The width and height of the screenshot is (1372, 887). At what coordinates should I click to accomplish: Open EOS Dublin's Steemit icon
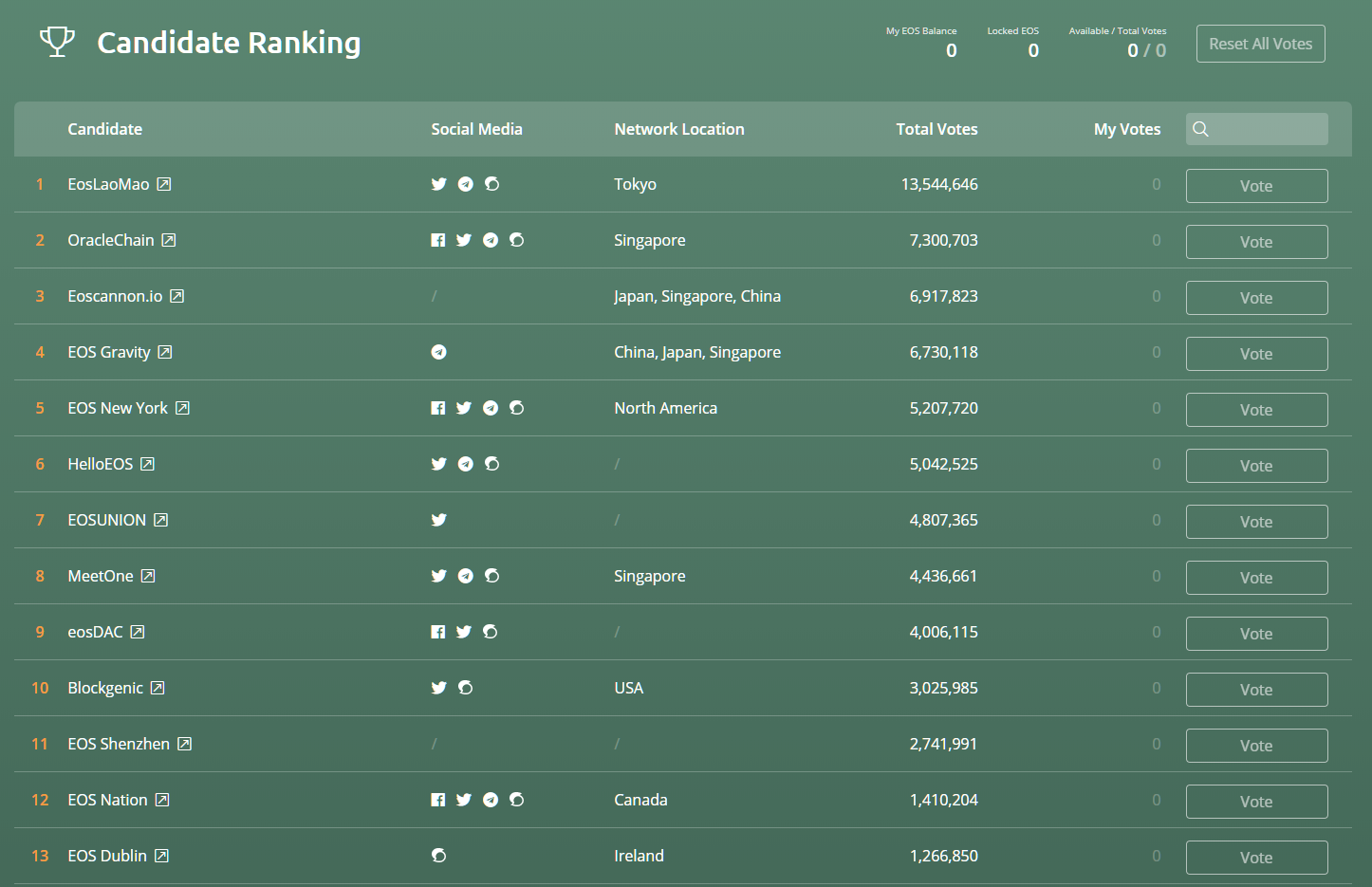tap(438, 856)
